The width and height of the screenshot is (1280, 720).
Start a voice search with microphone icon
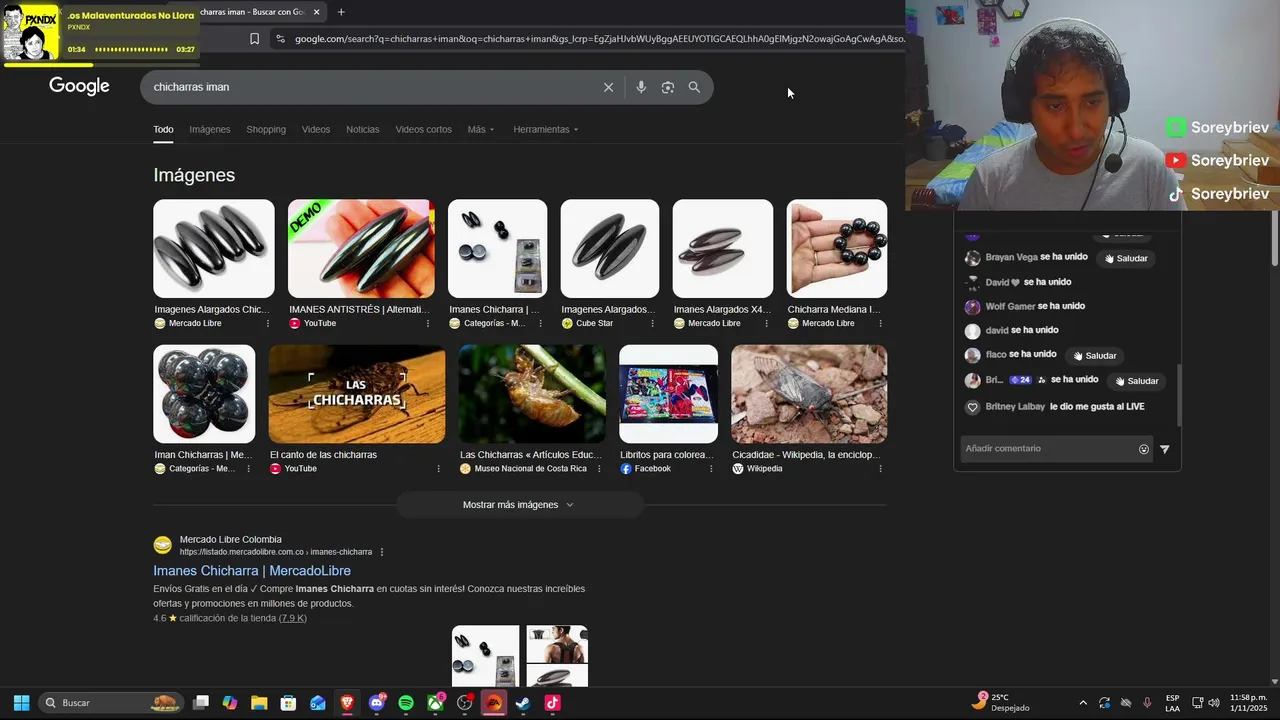[x=641, y=87]
